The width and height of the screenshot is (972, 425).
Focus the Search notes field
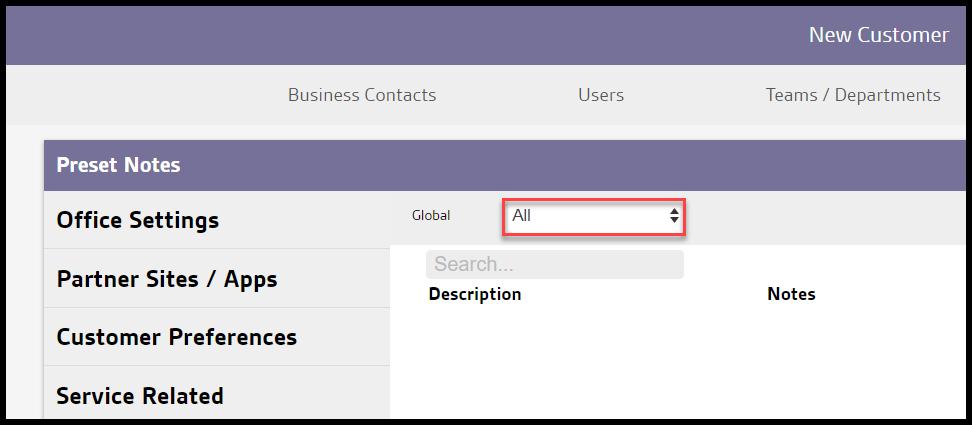click(x=554, y=264)
